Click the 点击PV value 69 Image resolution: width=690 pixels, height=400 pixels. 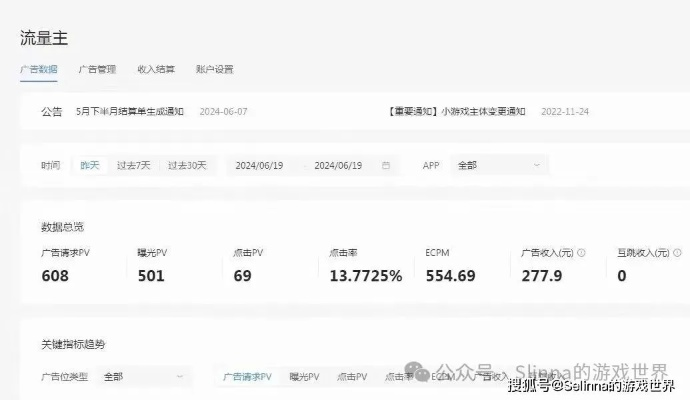coord(242,276)
